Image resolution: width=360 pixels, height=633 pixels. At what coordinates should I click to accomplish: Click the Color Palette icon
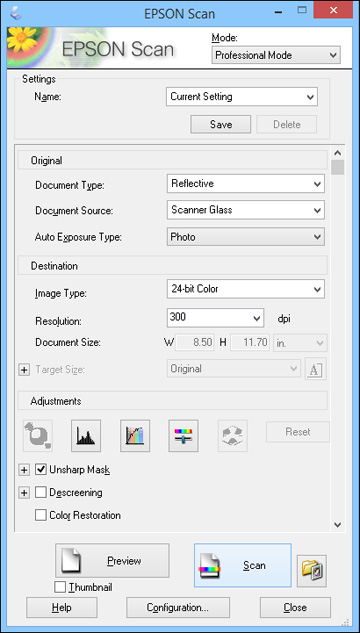coord(232,436)
